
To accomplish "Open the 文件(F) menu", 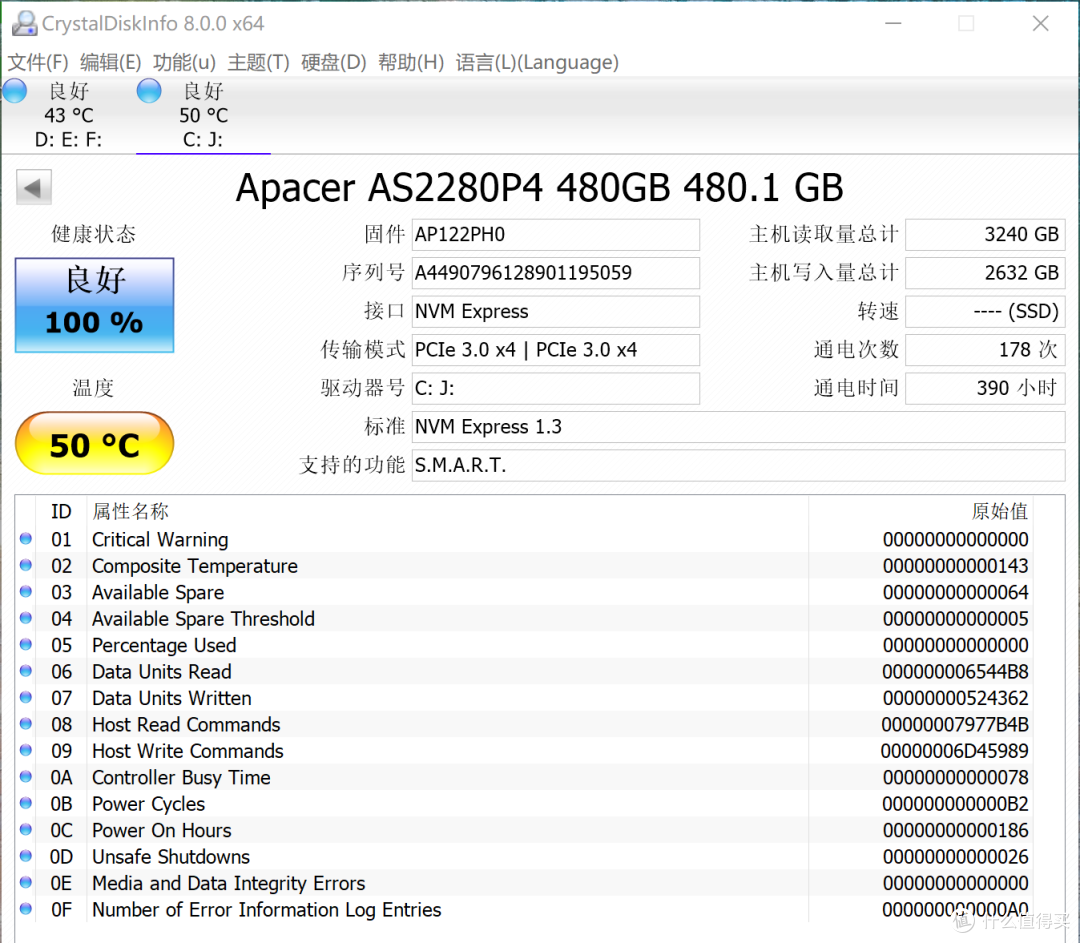I will coord(38,63).
